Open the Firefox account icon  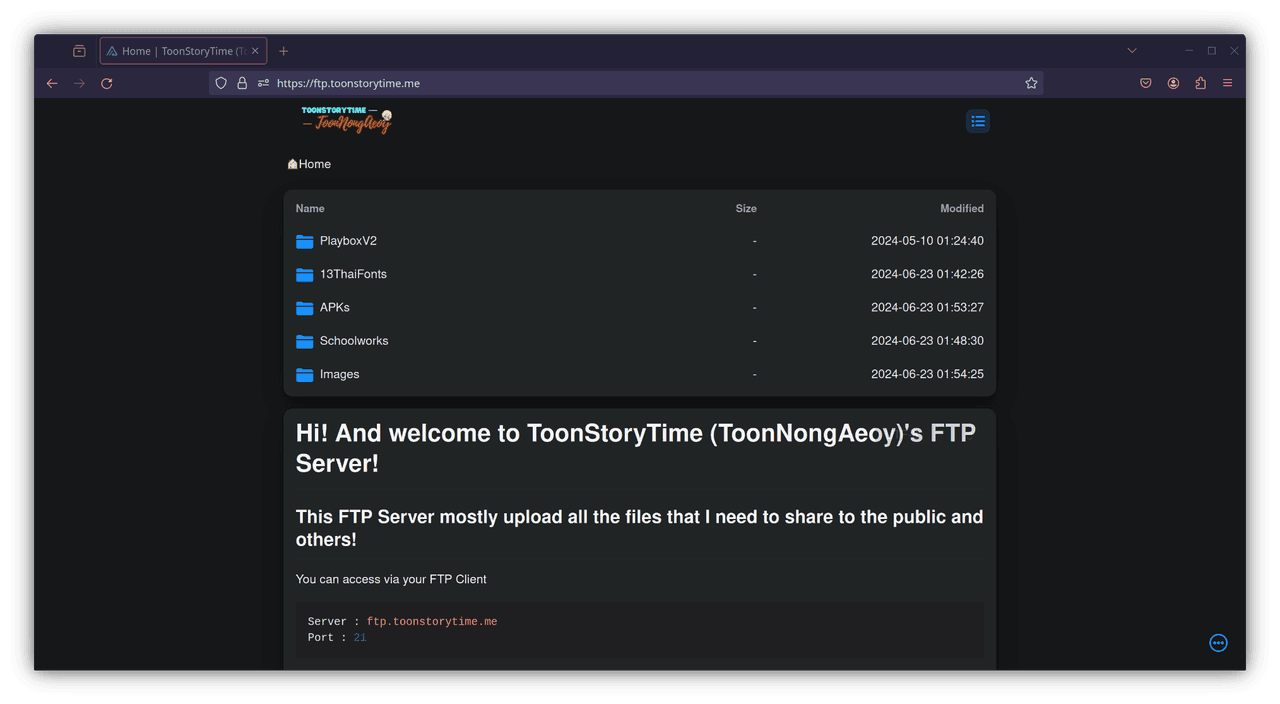[x=1173, y=83]
